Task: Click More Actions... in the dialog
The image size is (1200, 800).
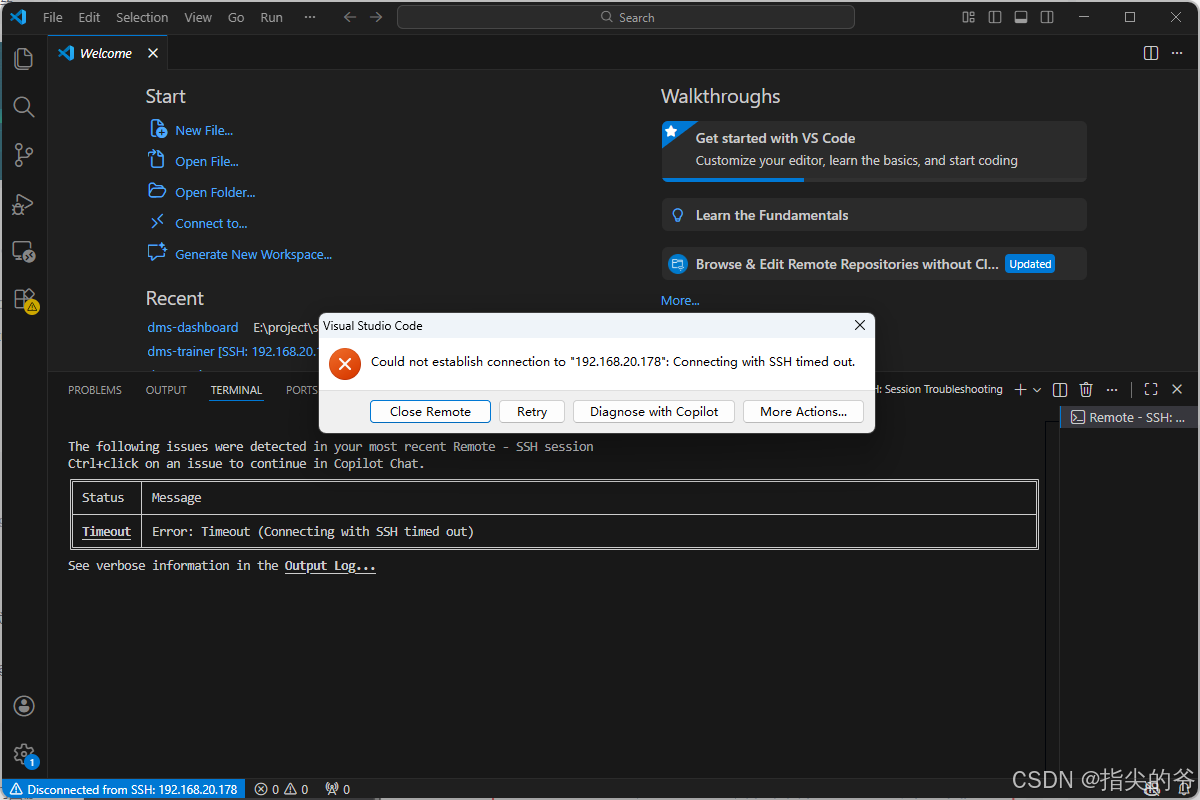Action: [803, 411]
